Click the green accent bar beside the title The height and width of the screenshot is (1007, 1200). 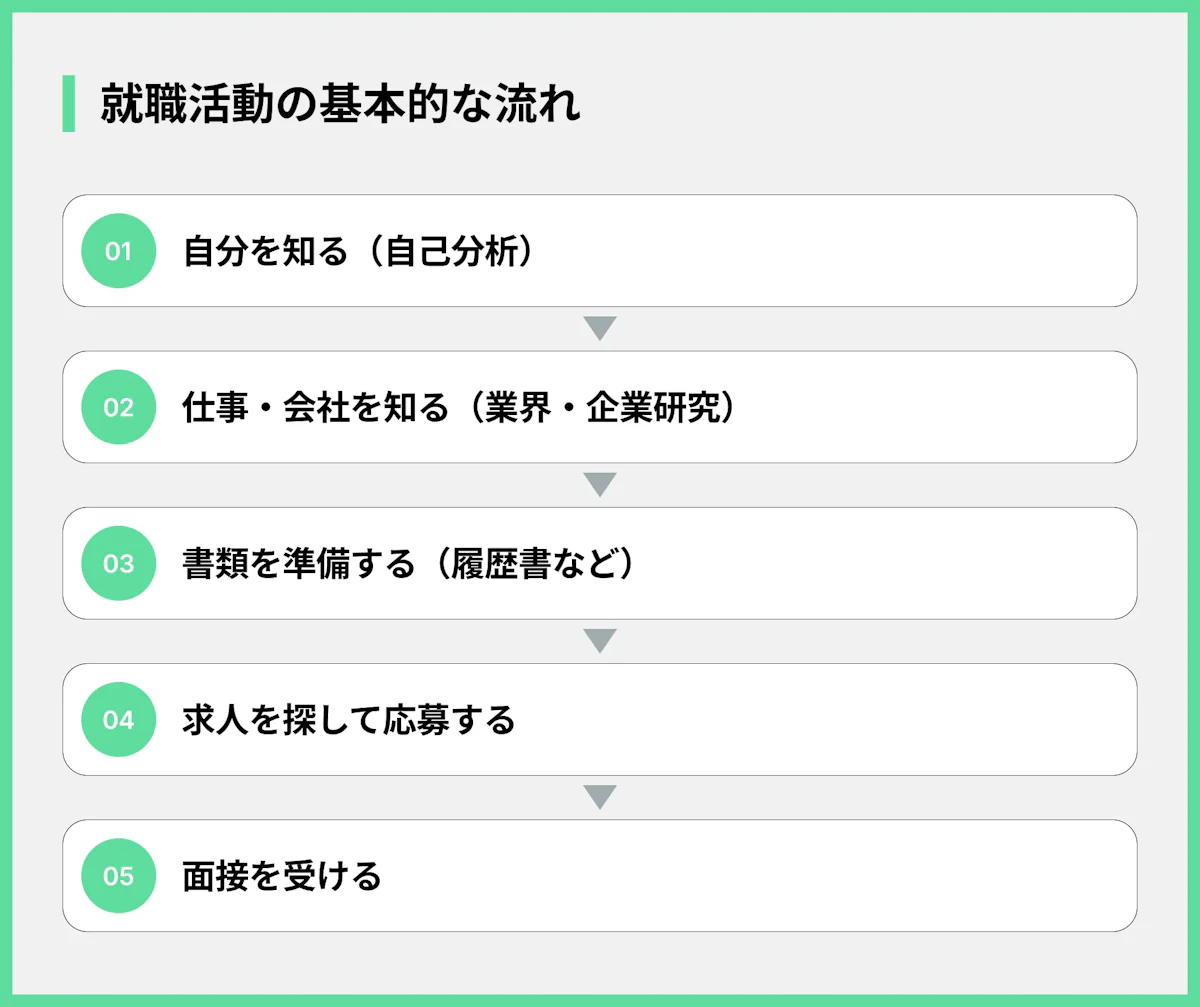[x=68, y=103]
